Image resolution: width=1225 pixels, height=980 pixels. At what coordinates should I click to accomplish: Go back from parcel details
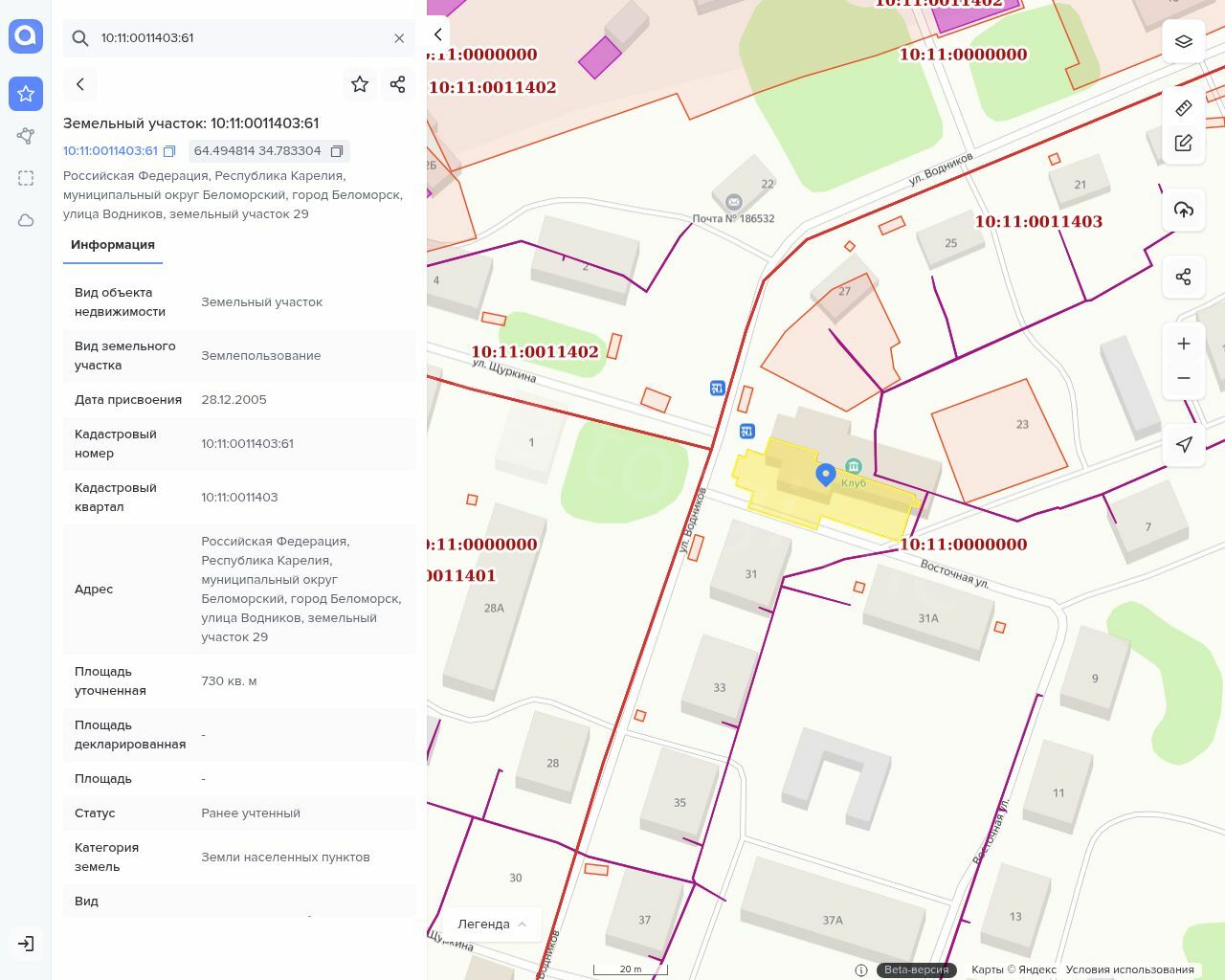(80, 84)
